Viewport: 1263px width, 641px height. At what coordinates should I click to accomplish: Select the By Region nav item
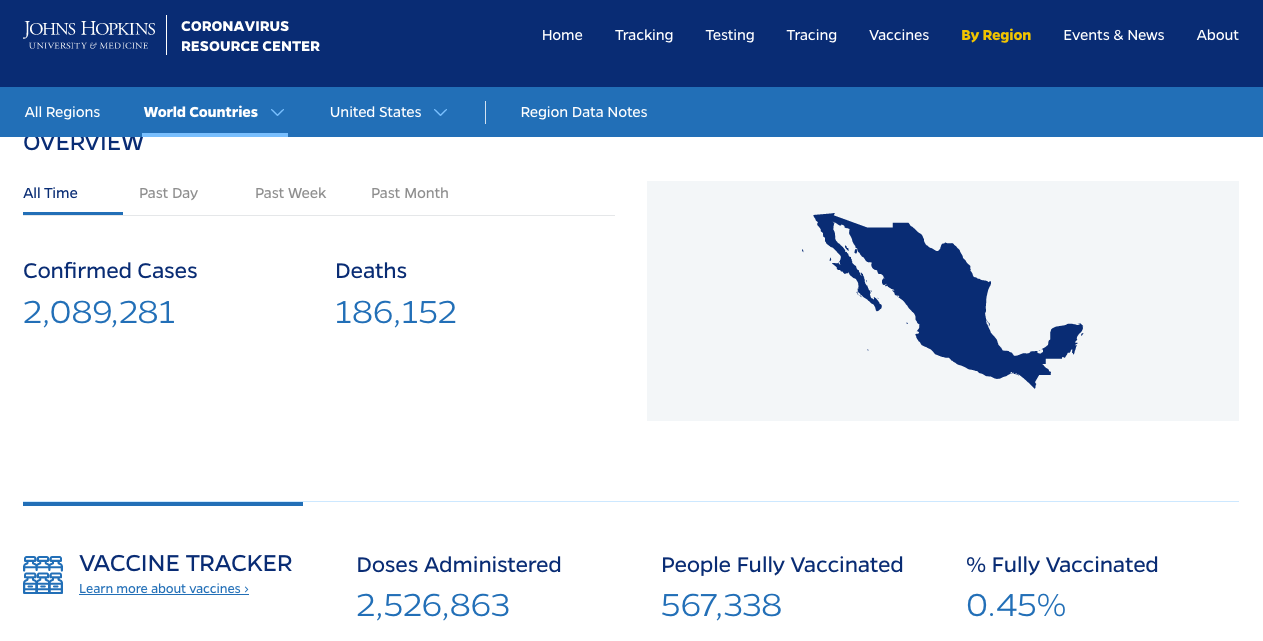(996, 35)
